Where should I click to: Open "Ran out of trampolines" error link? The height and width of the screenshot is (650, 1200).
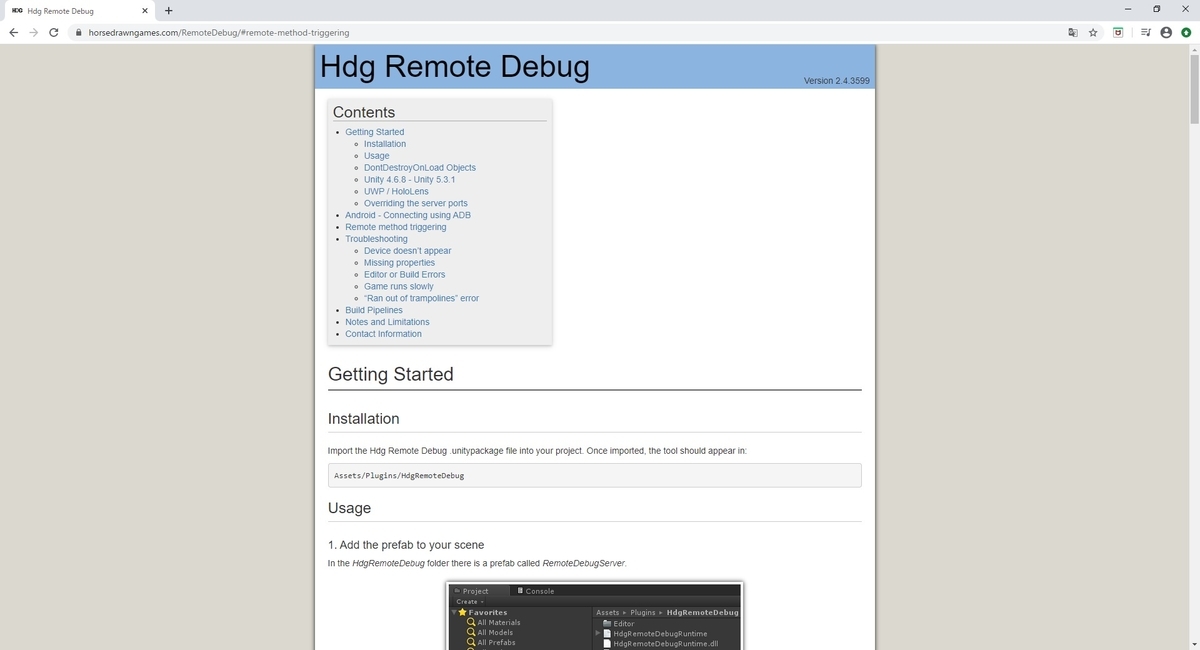(421, 298)
